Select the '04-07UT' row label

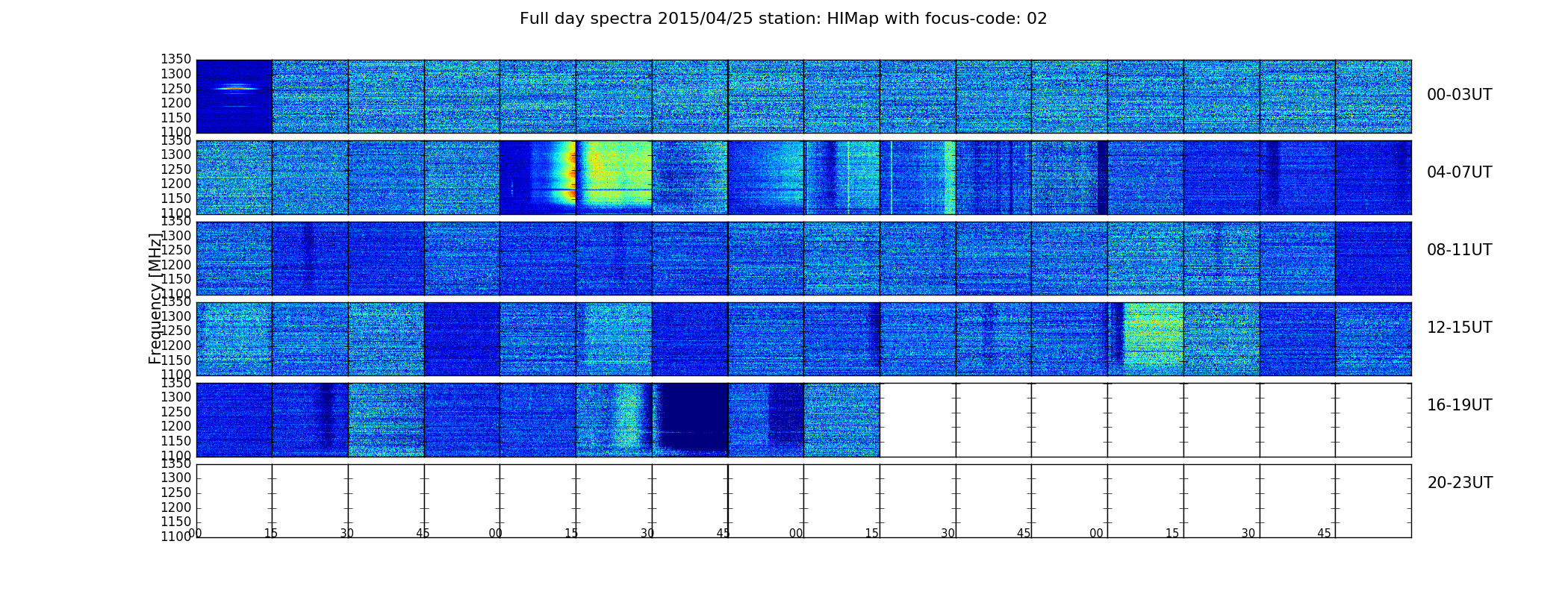(1459, 172)
